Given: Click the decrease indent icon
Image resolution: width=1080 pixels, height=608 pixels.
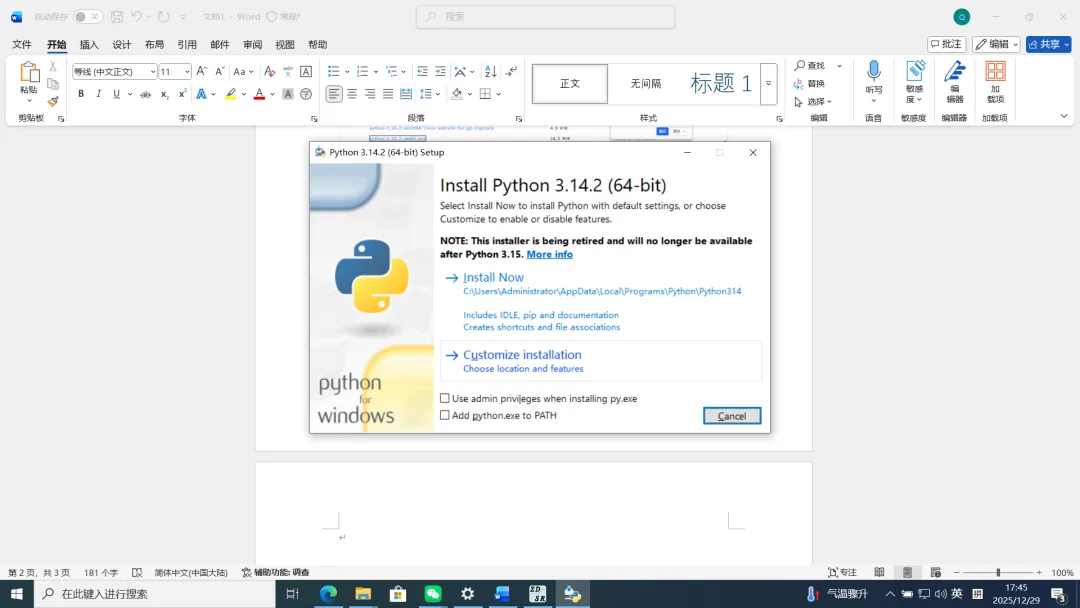Looking at the screenshot, I should tap(422, 71).
